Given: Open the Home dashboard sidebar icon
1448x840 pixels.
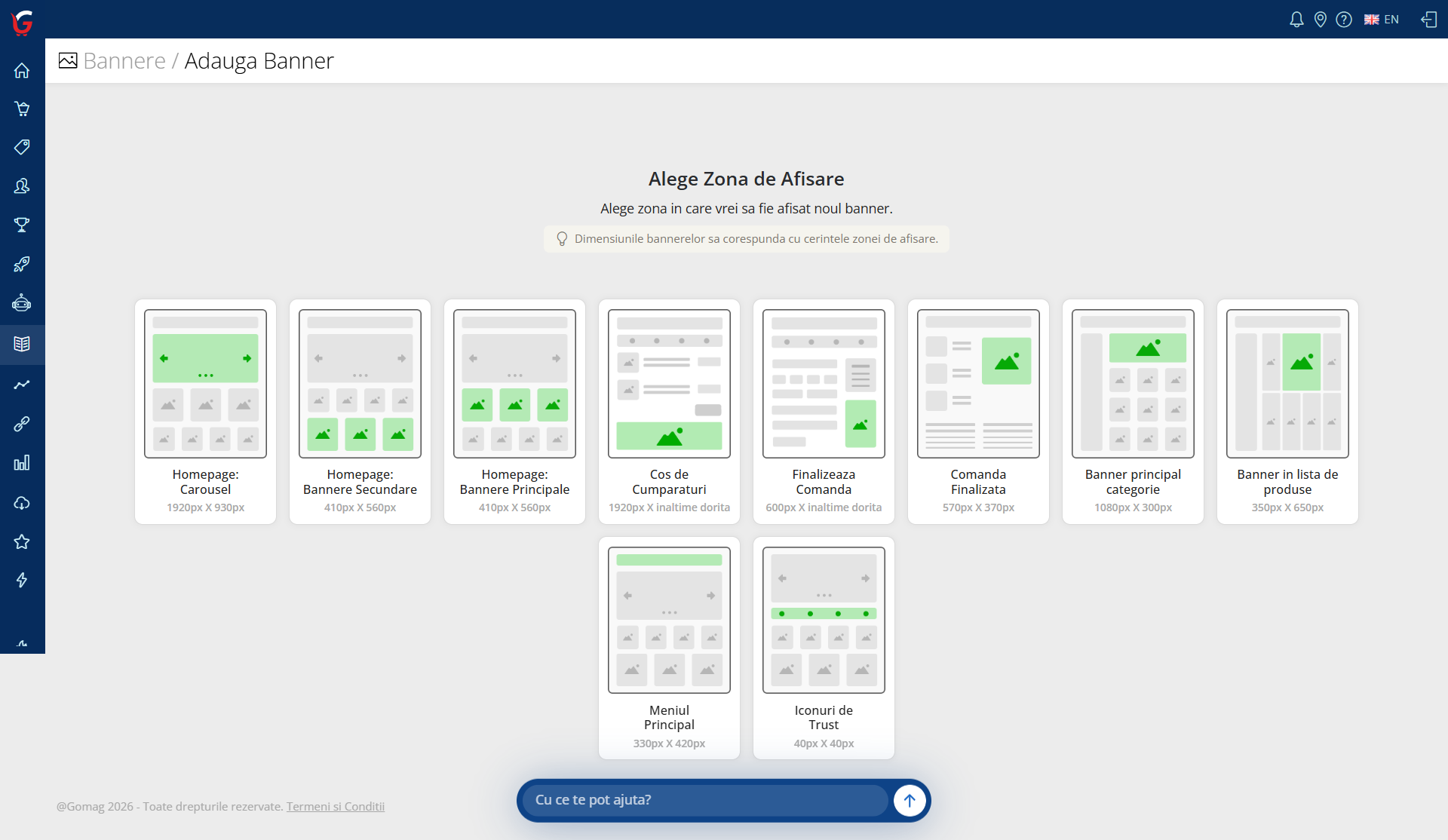Looking at the screenshot, I should 22,70.
